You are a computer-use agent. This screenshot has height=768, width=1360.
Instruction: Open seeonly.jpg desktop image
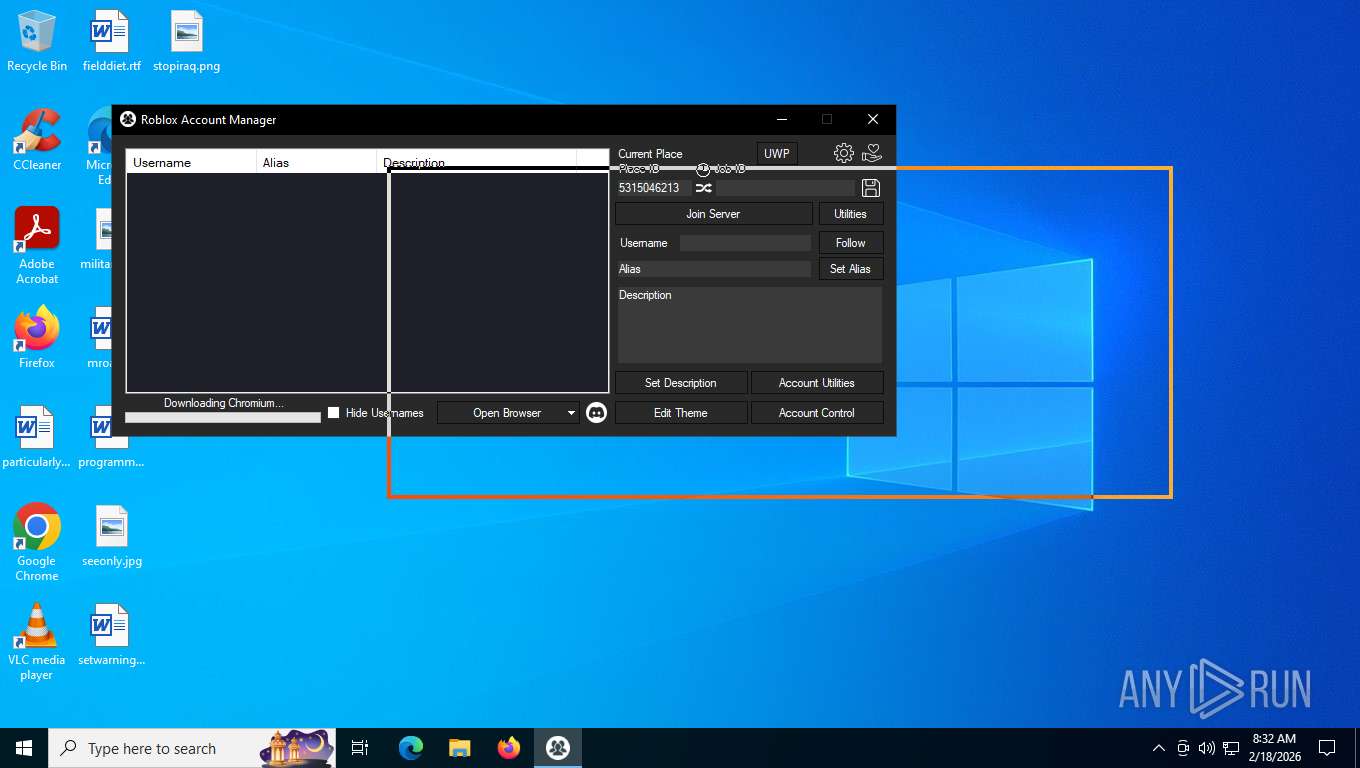[111, 536]
